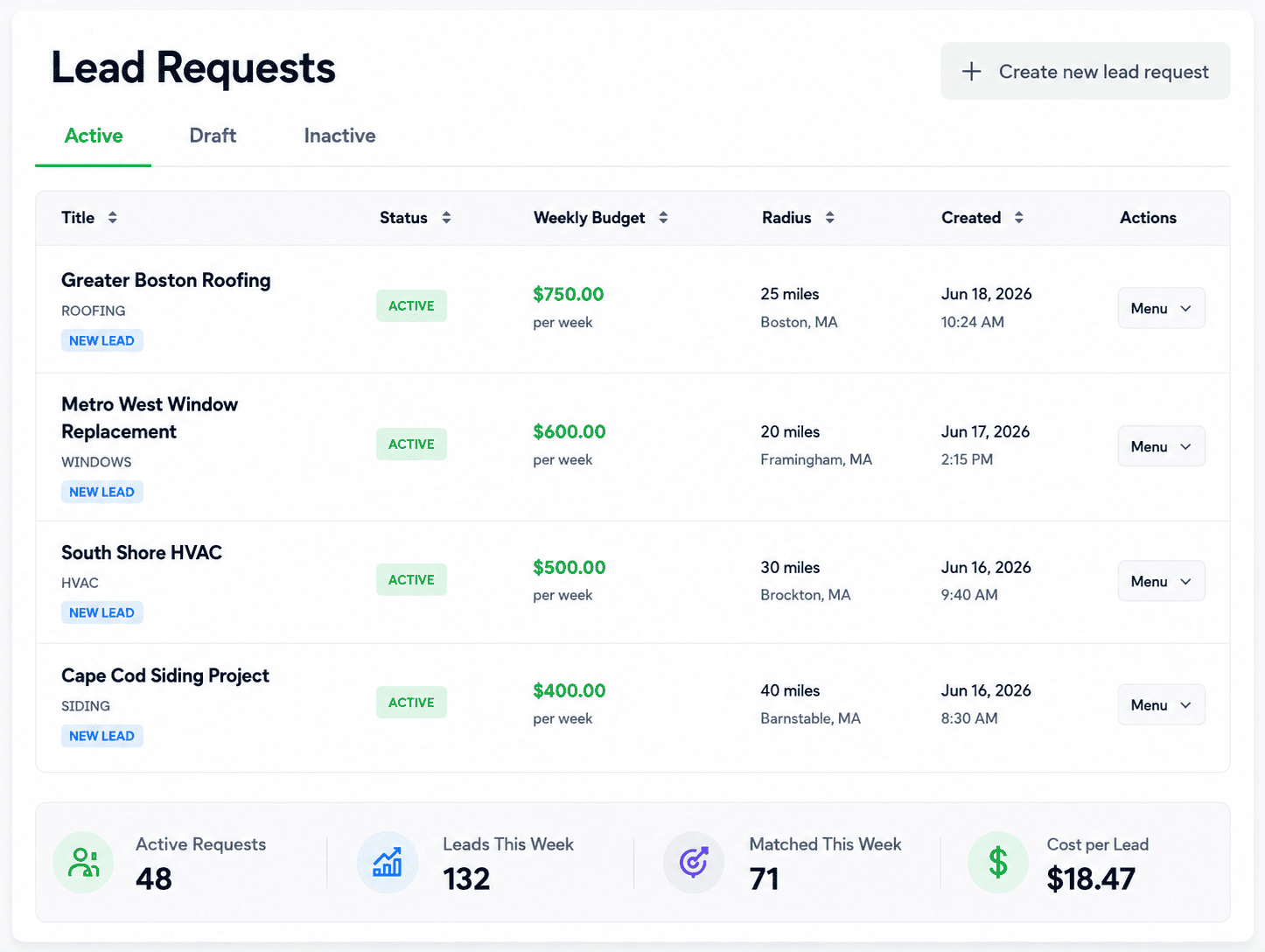This screenshot has width=1265, height=952.
Task: Open the Inactive tab
Action: 339,136
